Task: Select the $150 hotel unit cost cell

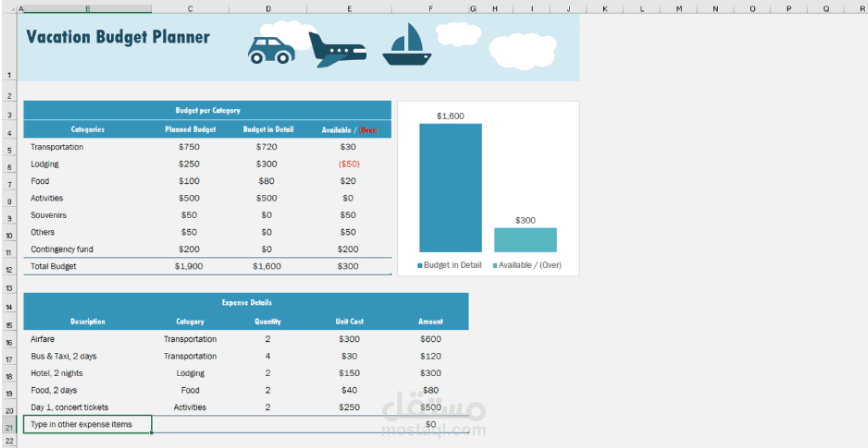Action: [x=349, y=373]
